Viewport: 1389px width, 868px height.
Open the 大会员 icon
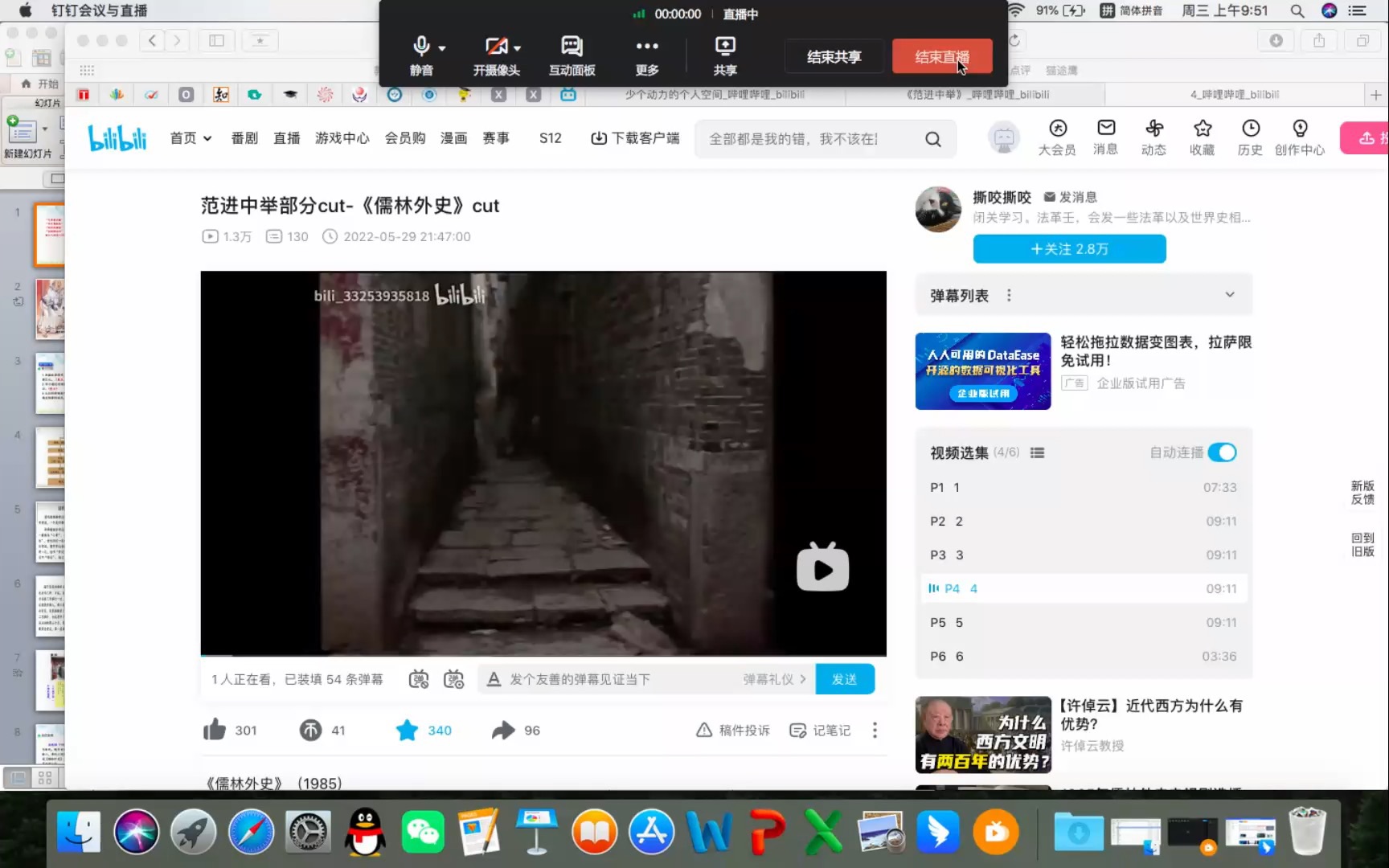pyautogui.click(x=1057, y=137)
